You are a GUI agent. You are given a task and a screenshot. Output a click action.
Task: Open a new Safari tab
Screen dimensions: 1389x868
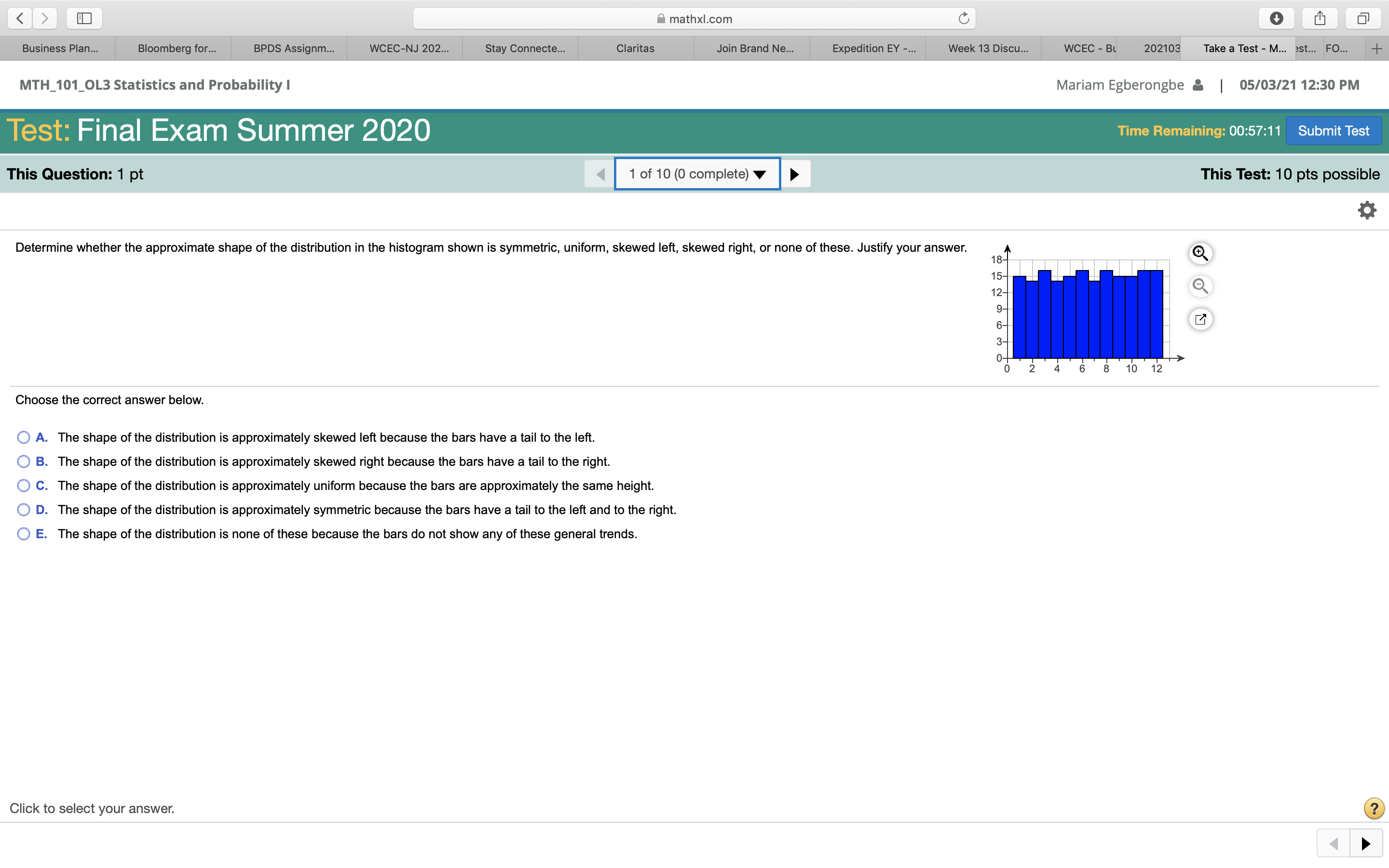click(1376, 49)
